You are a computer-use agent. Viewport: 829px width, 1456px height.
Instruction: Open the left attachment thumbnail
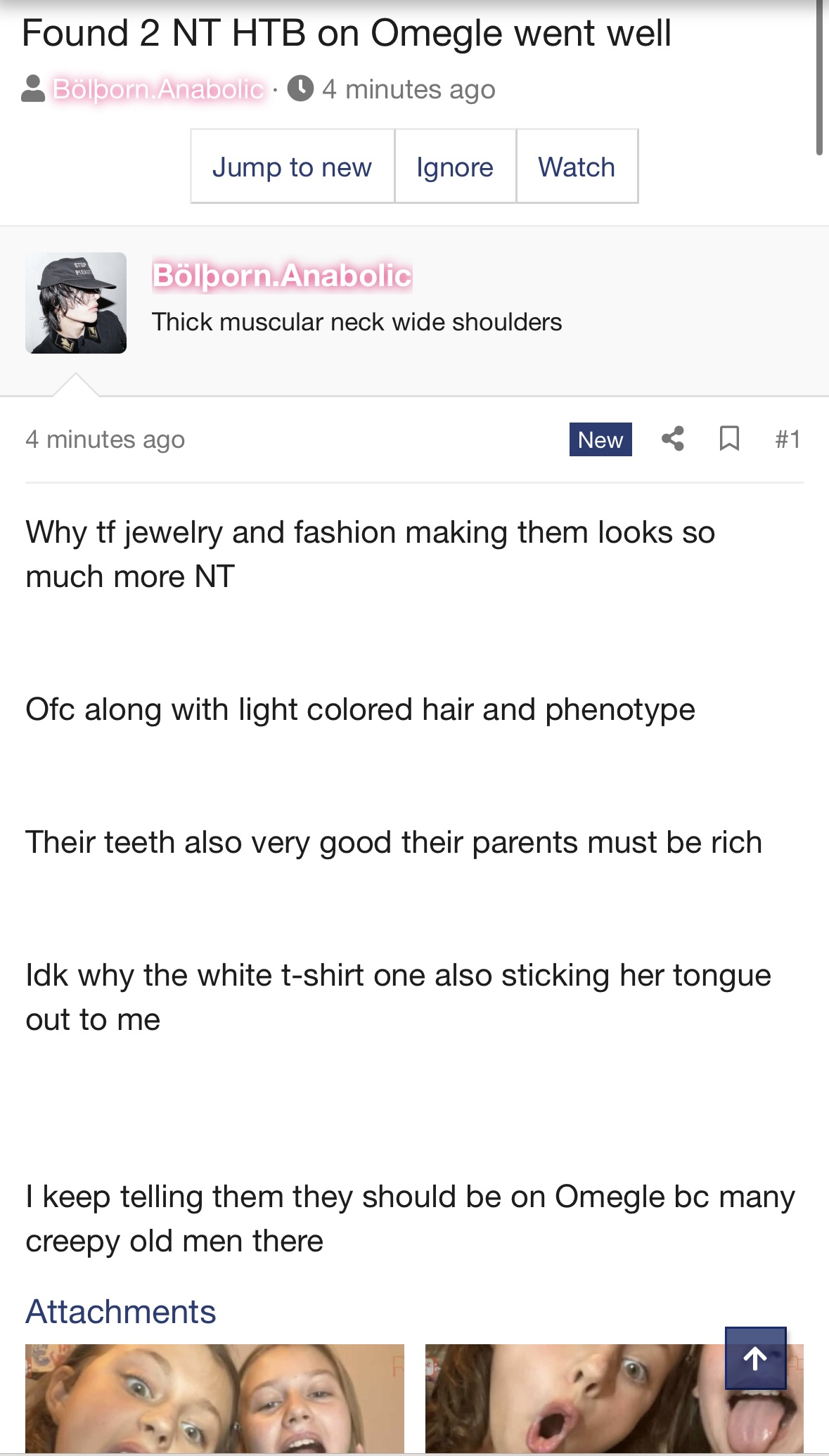[214, 1398]
